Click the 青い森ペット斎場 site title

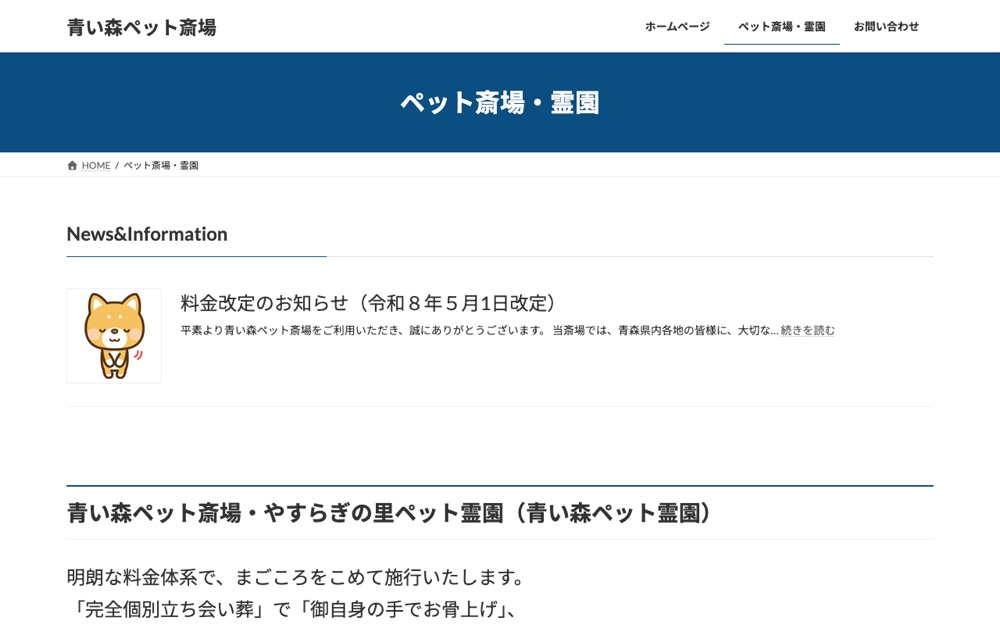coord(142,27)
